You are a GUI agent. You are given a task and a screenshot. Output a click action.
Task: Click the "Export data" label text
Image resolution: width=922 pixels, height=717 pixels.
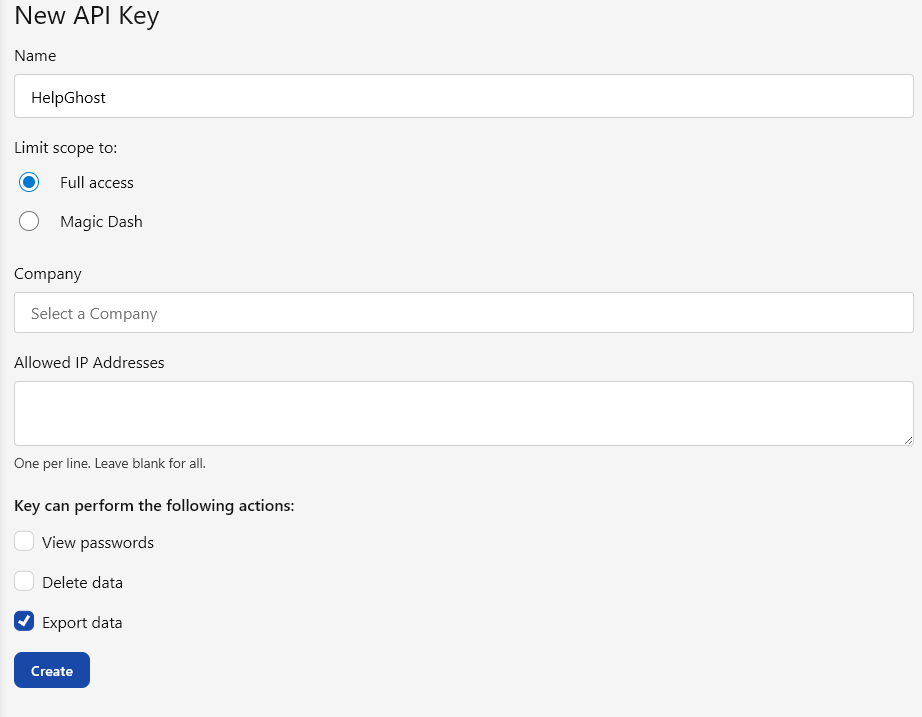tap(82, 623)
